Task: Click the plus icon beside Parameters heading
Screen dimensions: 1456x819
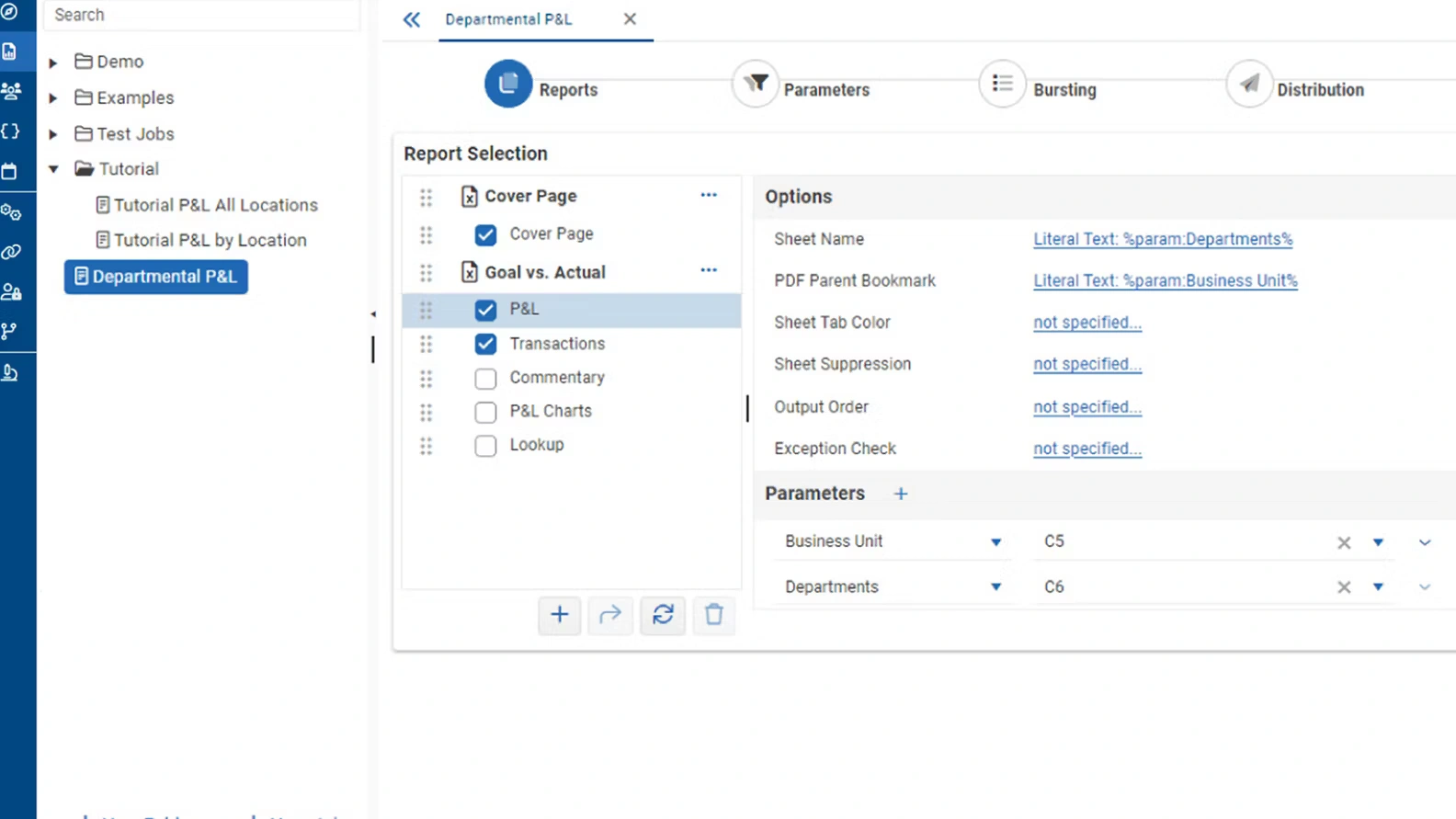Action: click(x=901, y=494)
